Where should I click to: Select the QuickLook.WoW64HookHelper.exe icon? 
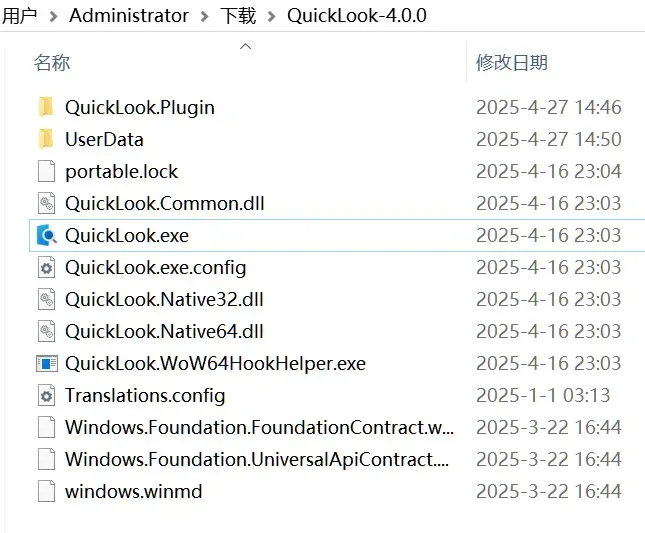pyautogui.click(x=46, y=364)
